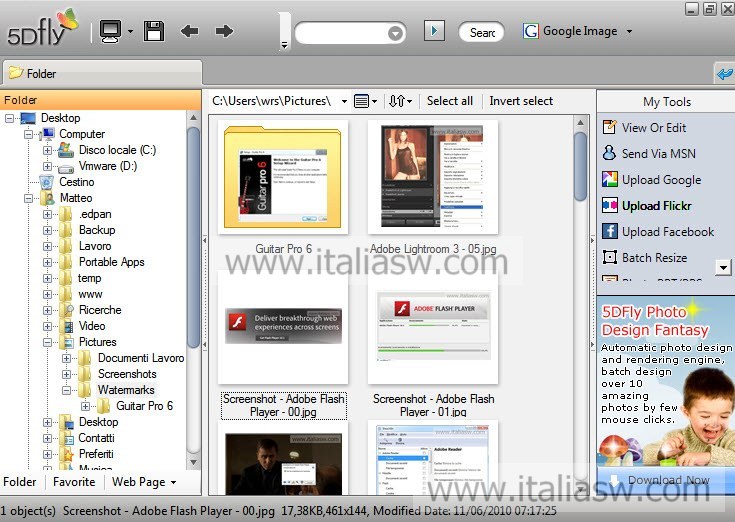Expand the Backup folder node
735x522 pixels.
point(47,230)
